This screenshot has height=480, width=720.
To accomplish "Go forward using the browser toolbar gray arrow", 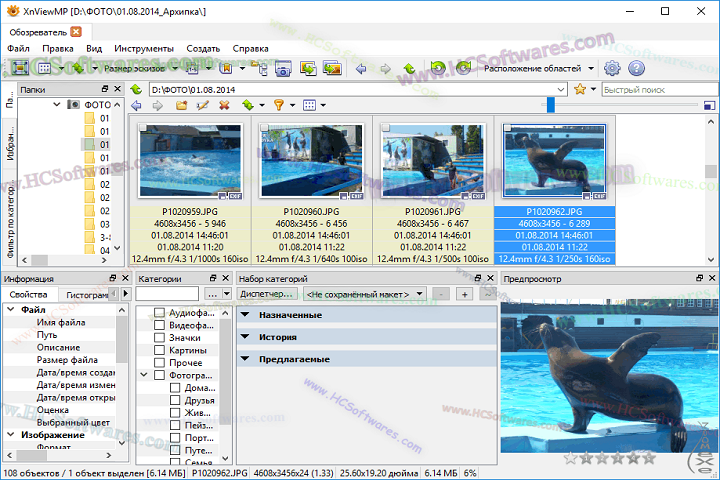I will 158,106.
